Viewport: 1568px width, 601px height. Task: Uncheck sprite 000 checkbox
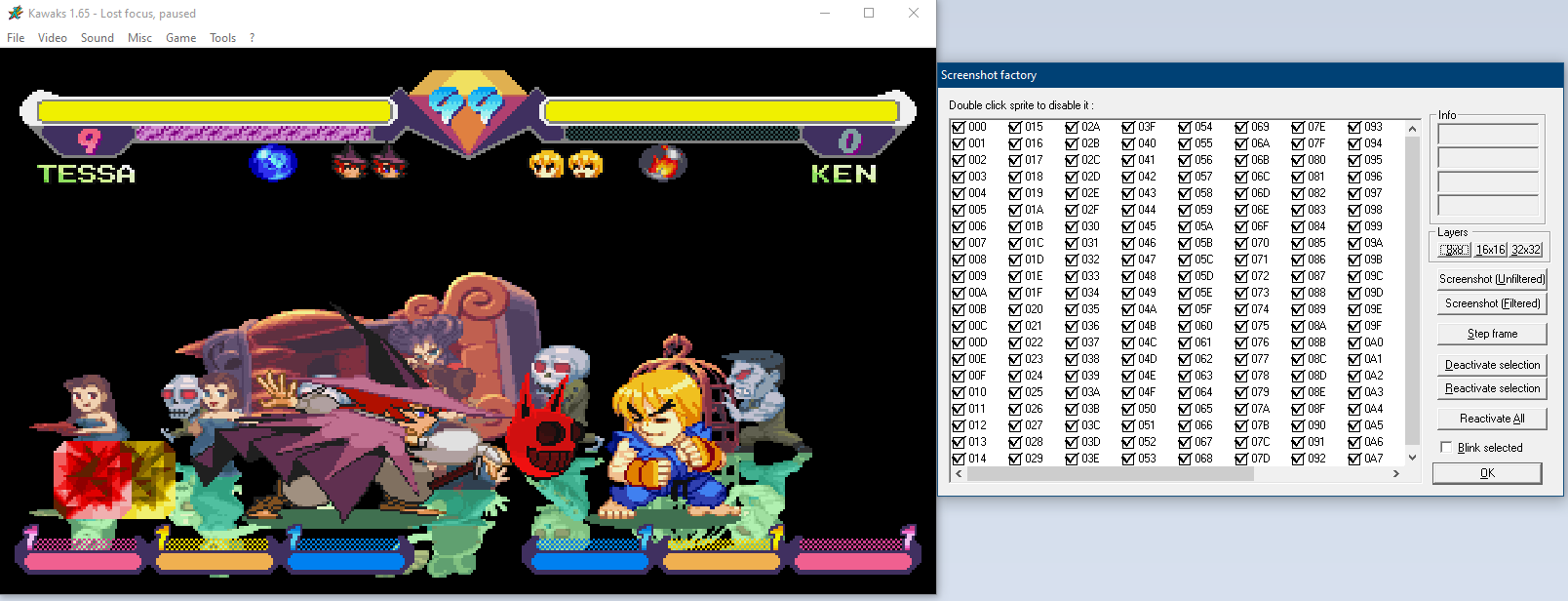959,127
